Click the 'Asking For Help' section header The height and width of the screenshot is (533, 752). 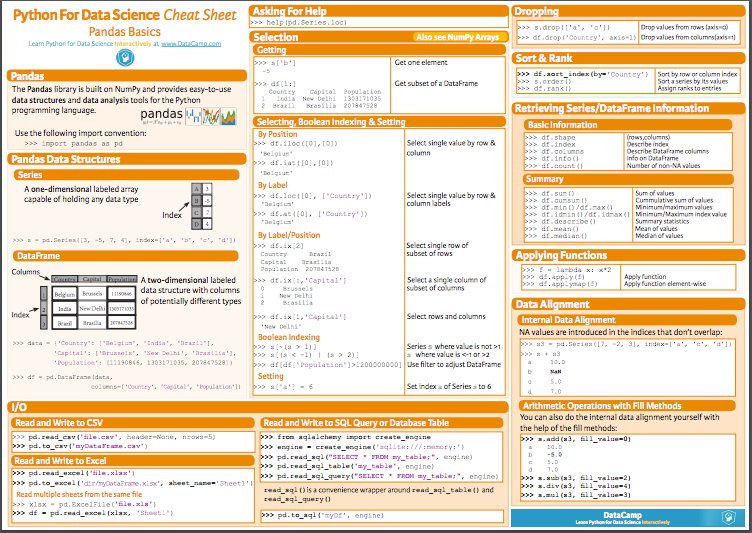pos(378,11)
